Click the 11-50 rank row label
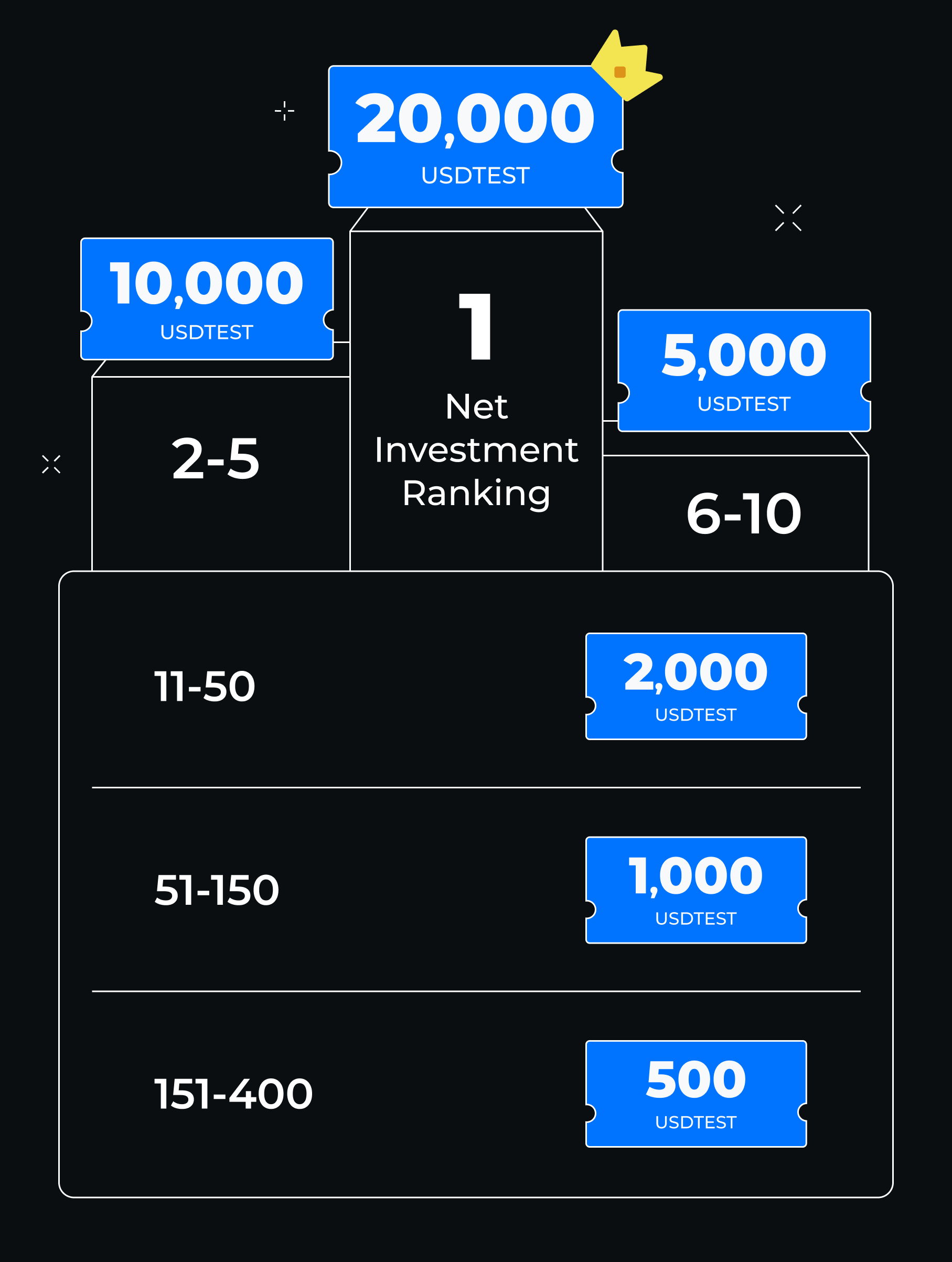This screenshot has height=1262, width=952. [x=204, y=687]
